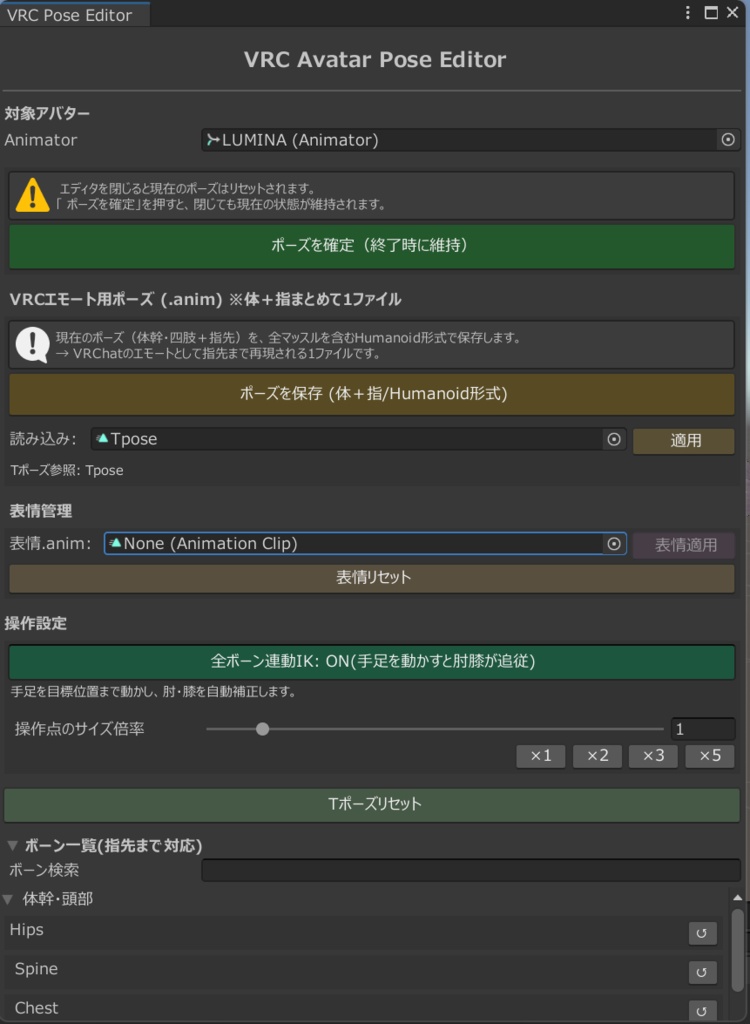Click the speech bubble info icon
750x1024 pixels.
[x=32, y=344]
